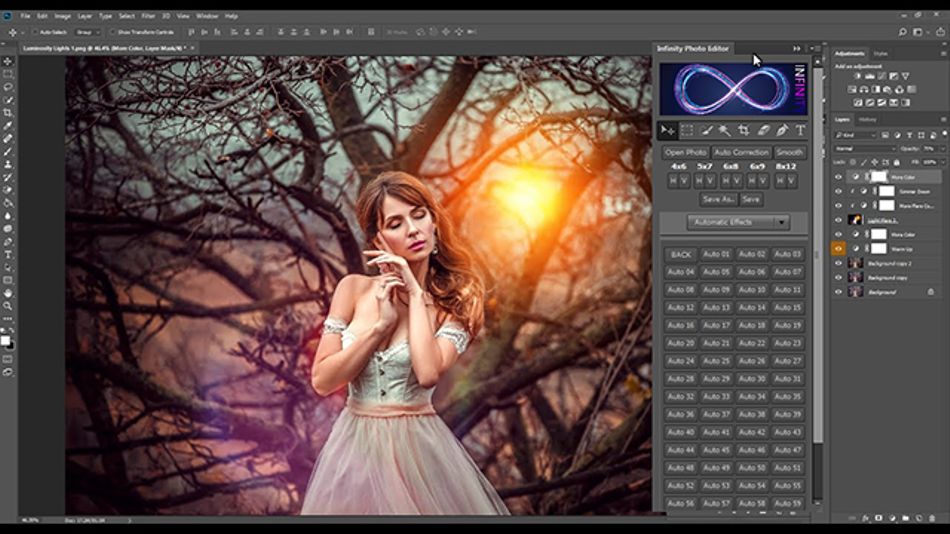
Task: Hide the Background layer
Action: (839, 291)
